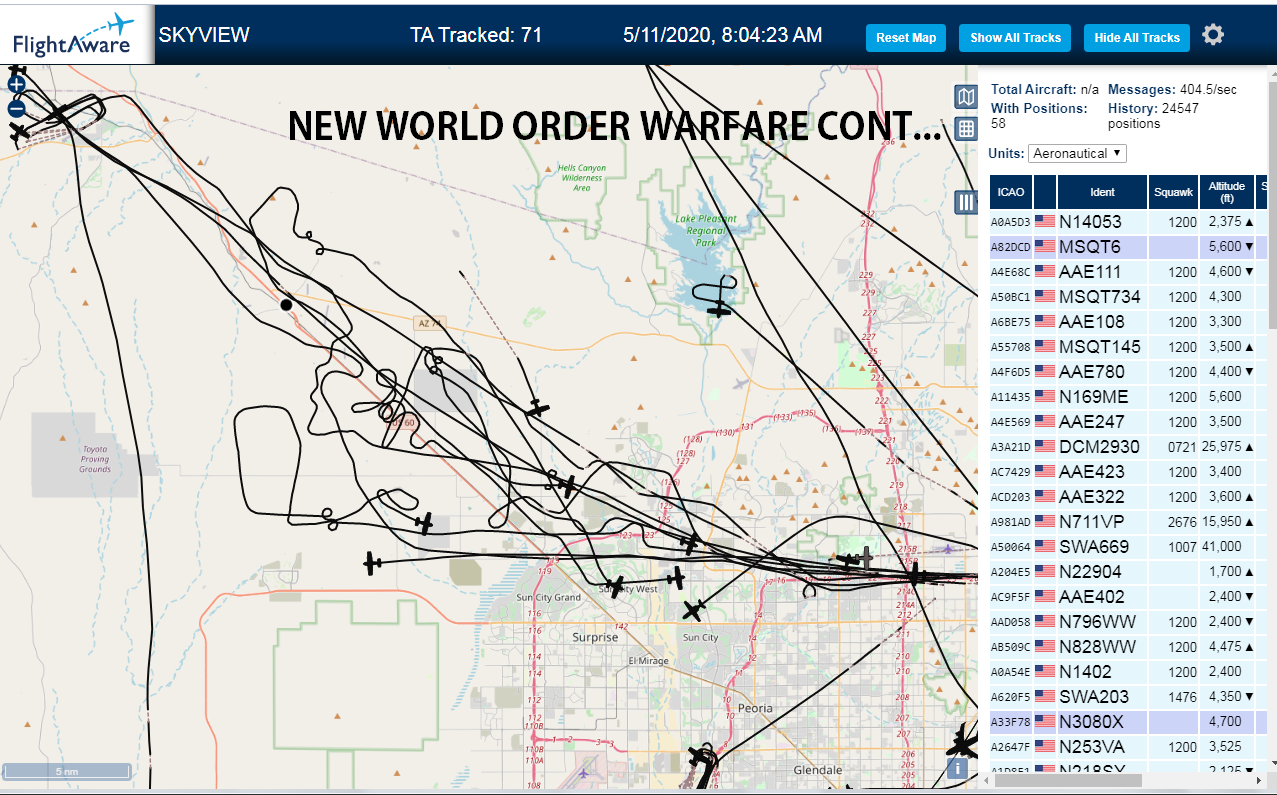
Task: Click the Hells Canyon Wilderness Area map label
Action: [581, 178]
